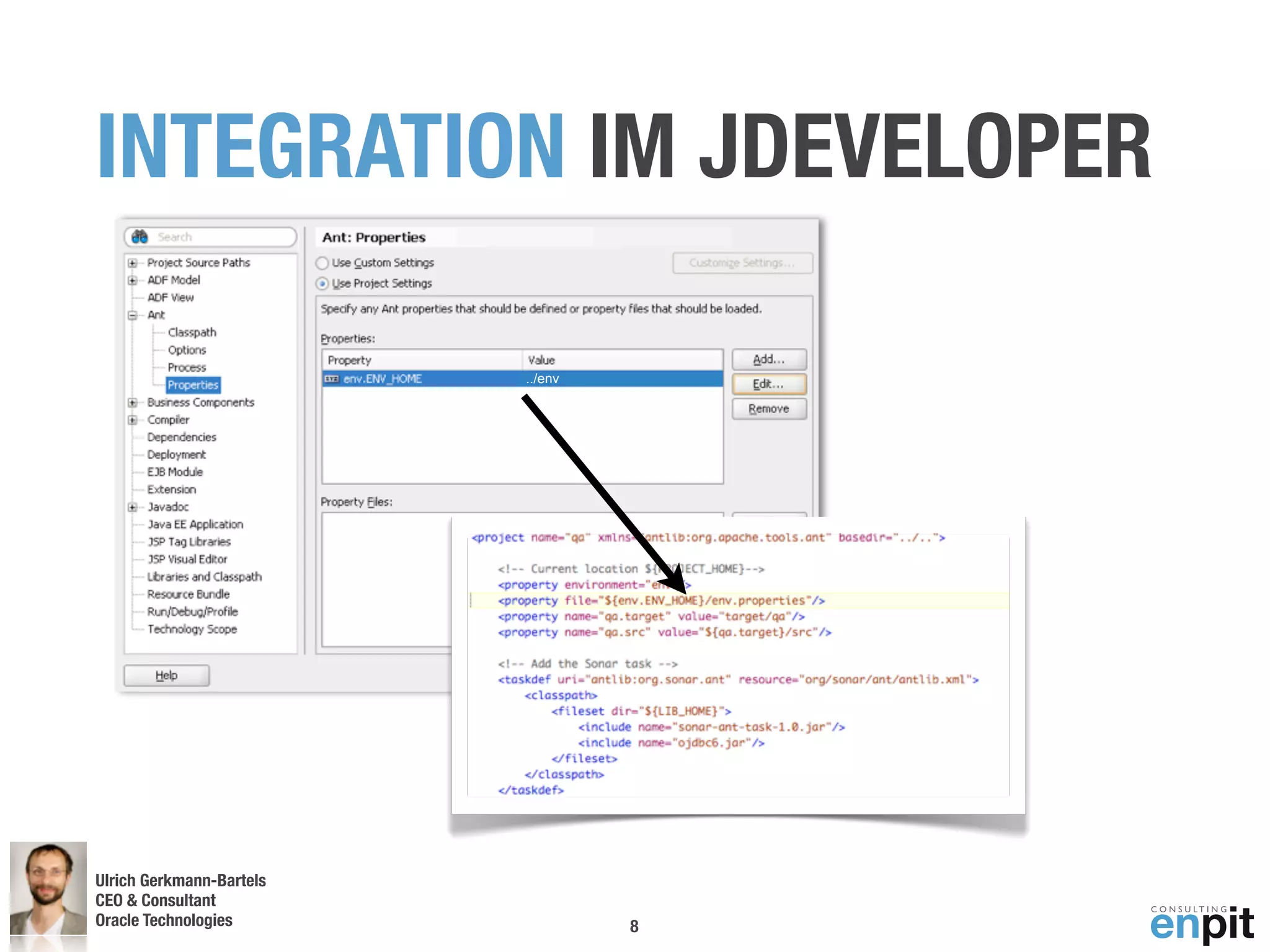
Task: Select Use Project Settings radio button
Action: point(322,284)
